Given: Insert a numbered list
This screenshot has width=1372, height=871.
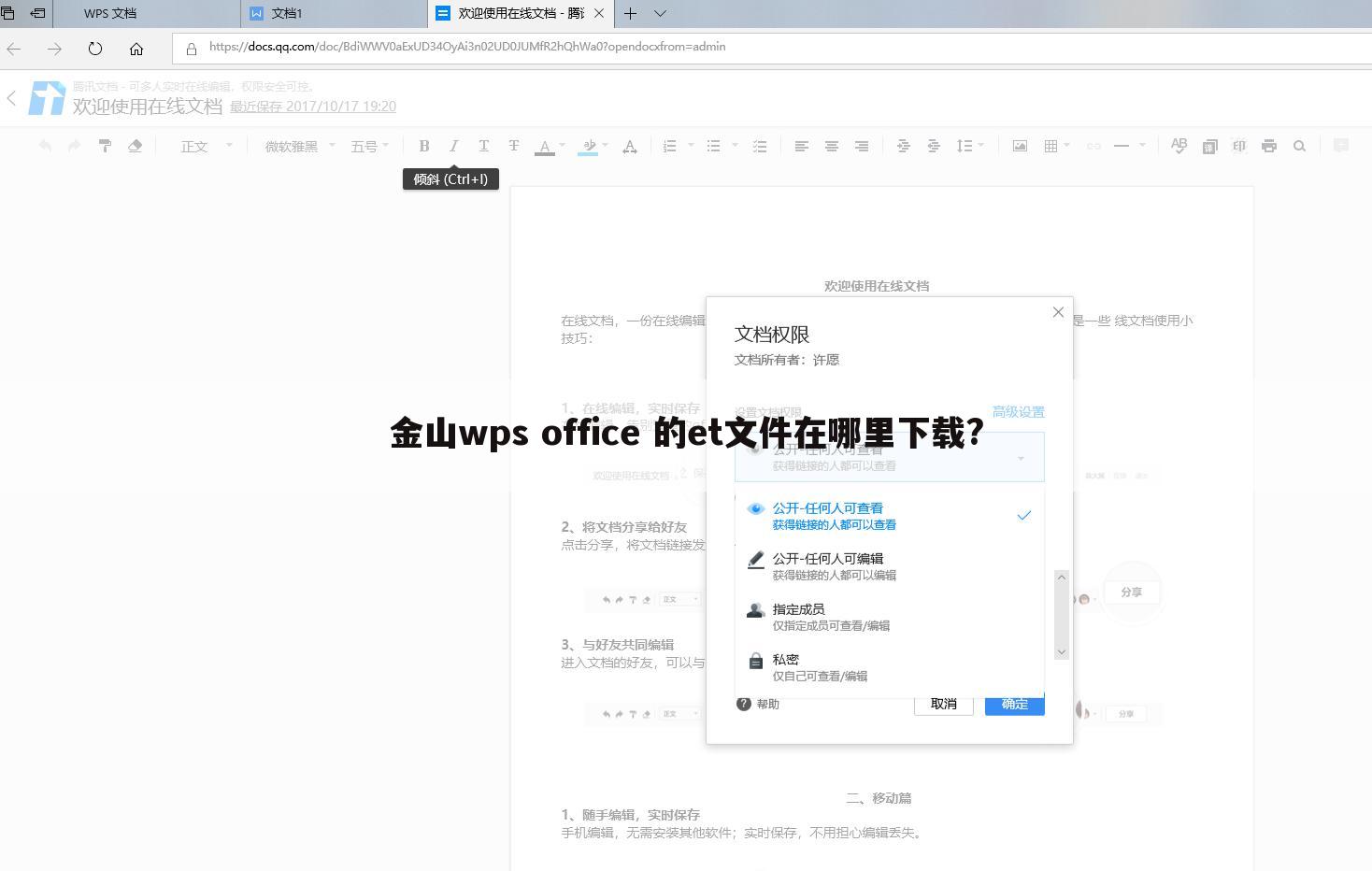Looking at the screenshot, I should pyautogui.click(x=669, y=146).
